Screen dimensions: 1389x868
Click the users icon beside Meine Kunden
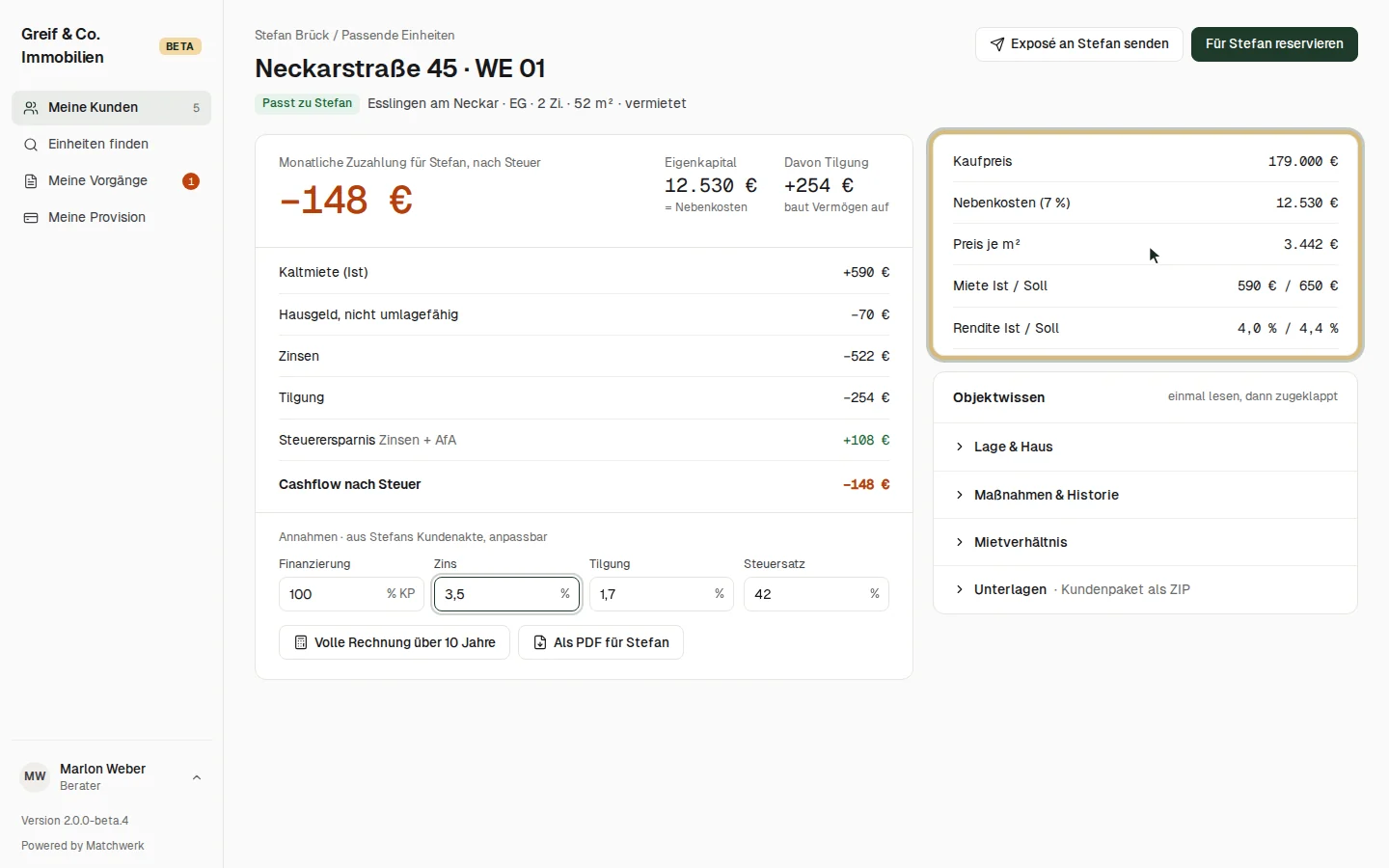31,108
